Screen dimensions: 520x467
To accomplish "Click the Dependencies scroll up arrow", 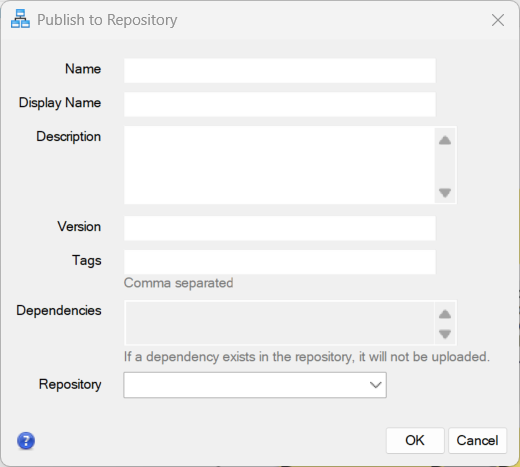I will point(445,314).
